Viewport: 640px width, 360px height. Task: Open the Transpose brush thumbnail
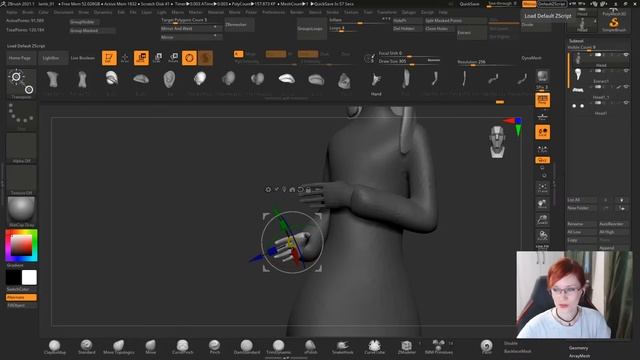tap(21, 84)
